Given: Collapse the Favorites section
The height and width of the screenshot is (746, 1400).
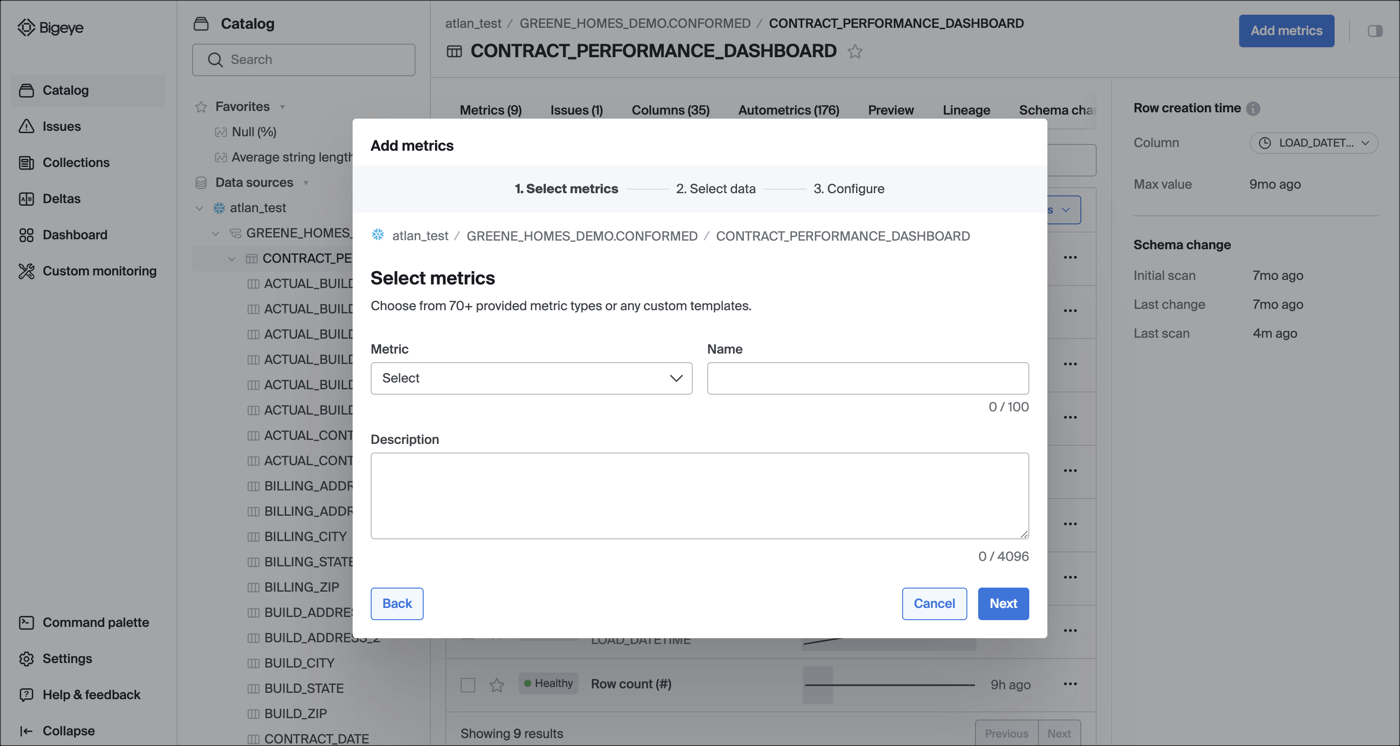Looking at the screenshot, I should pos(282,106).
